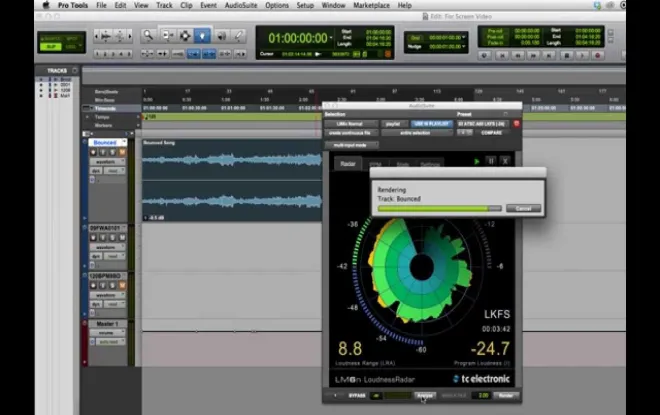Click the Render button
660x415 pixels.
506,396
